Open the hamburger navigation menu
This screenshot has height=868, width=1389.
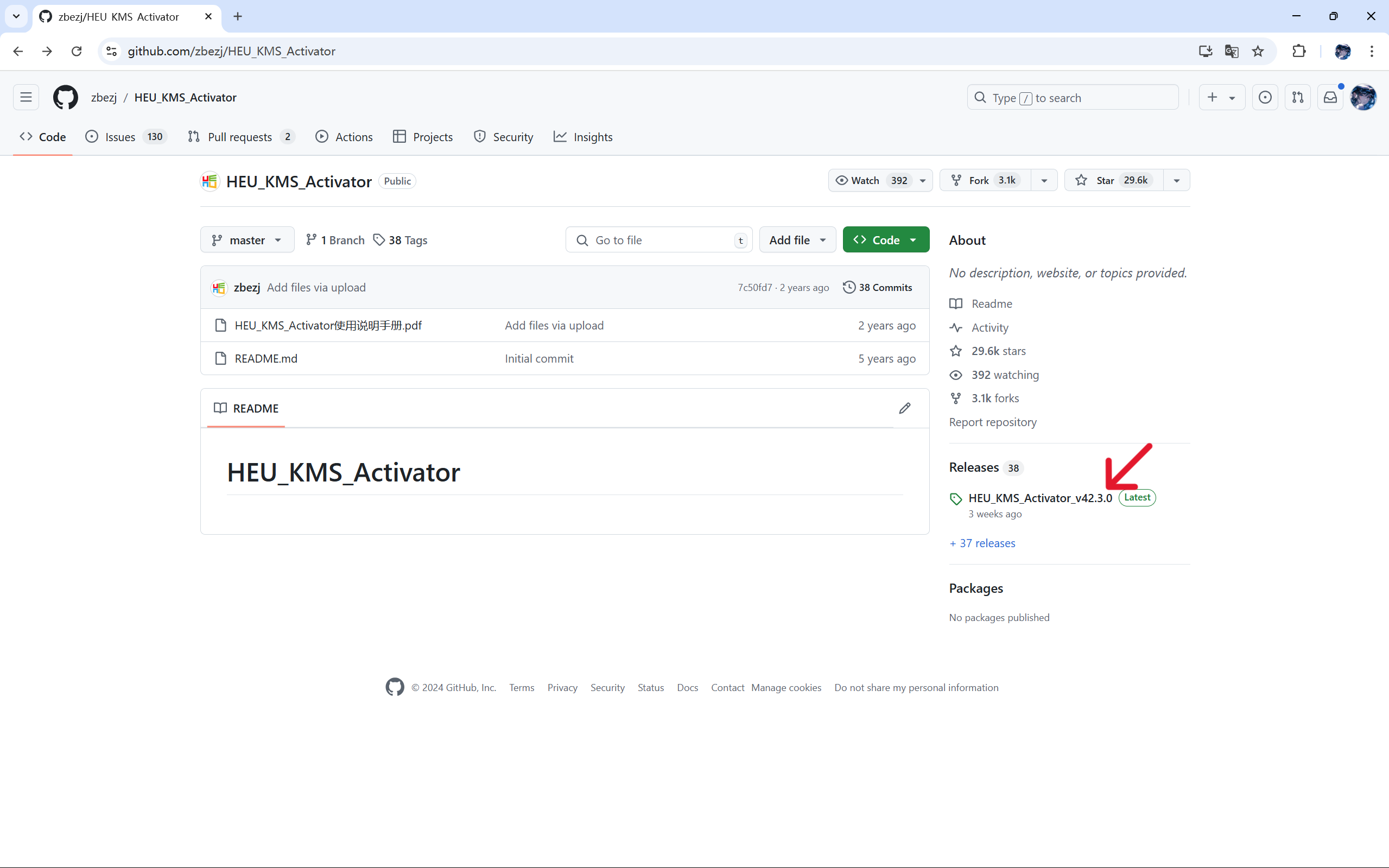[27, 98]
